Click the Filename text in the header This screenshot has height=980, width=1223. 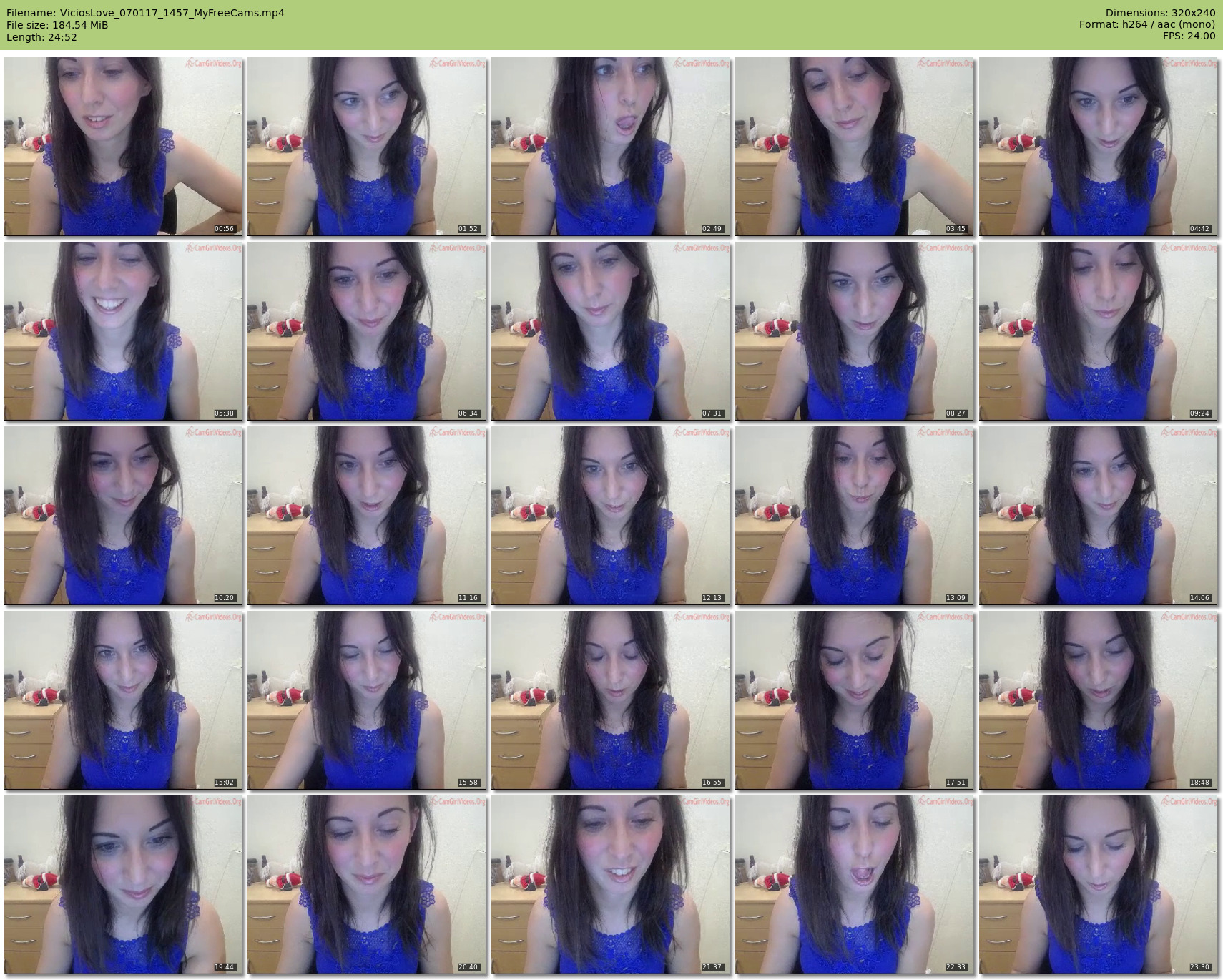[x=145, y=13]
